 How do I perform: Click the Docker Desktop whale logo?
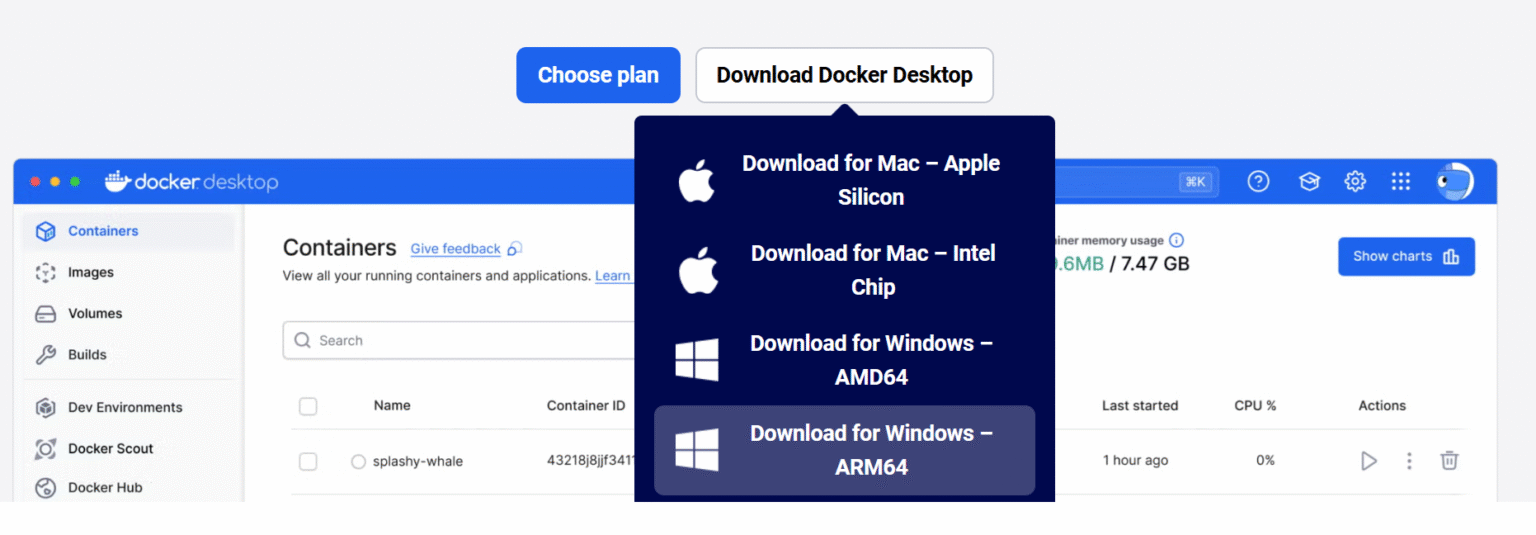click(x=117, y=181)
